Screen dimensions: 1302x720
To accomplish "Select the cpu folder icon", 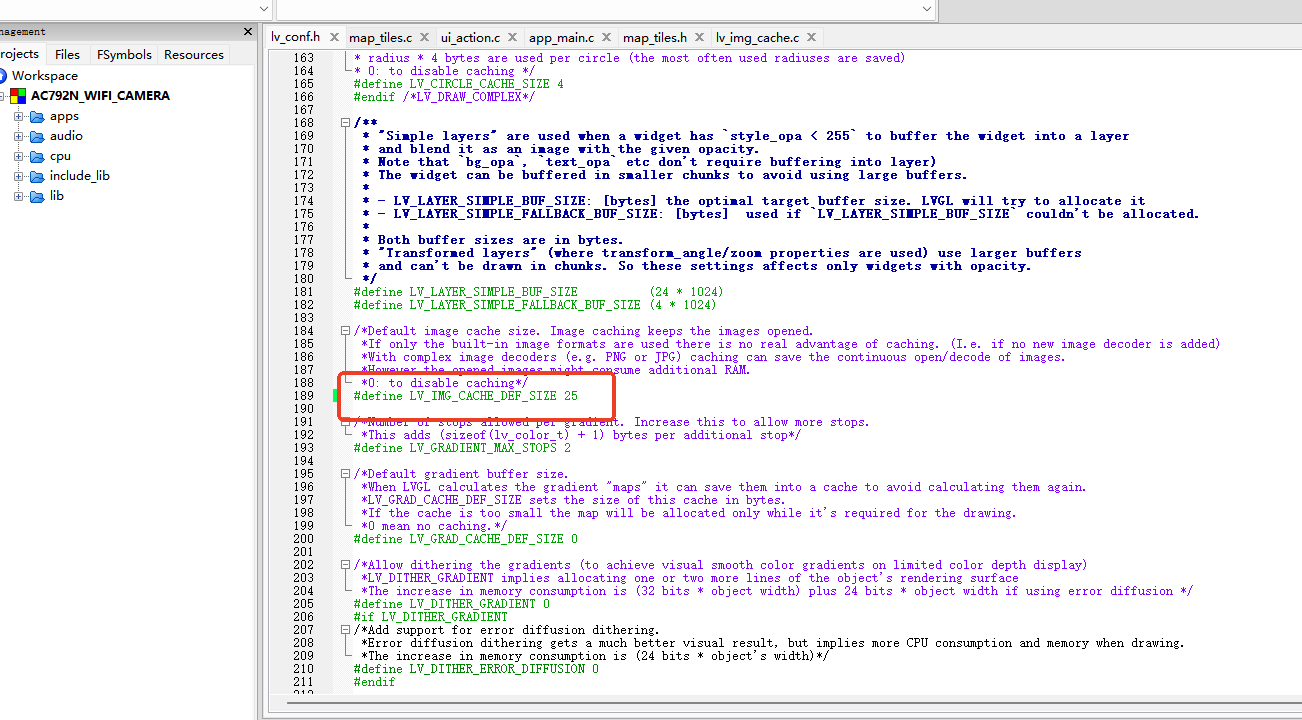I will [37, 156].
